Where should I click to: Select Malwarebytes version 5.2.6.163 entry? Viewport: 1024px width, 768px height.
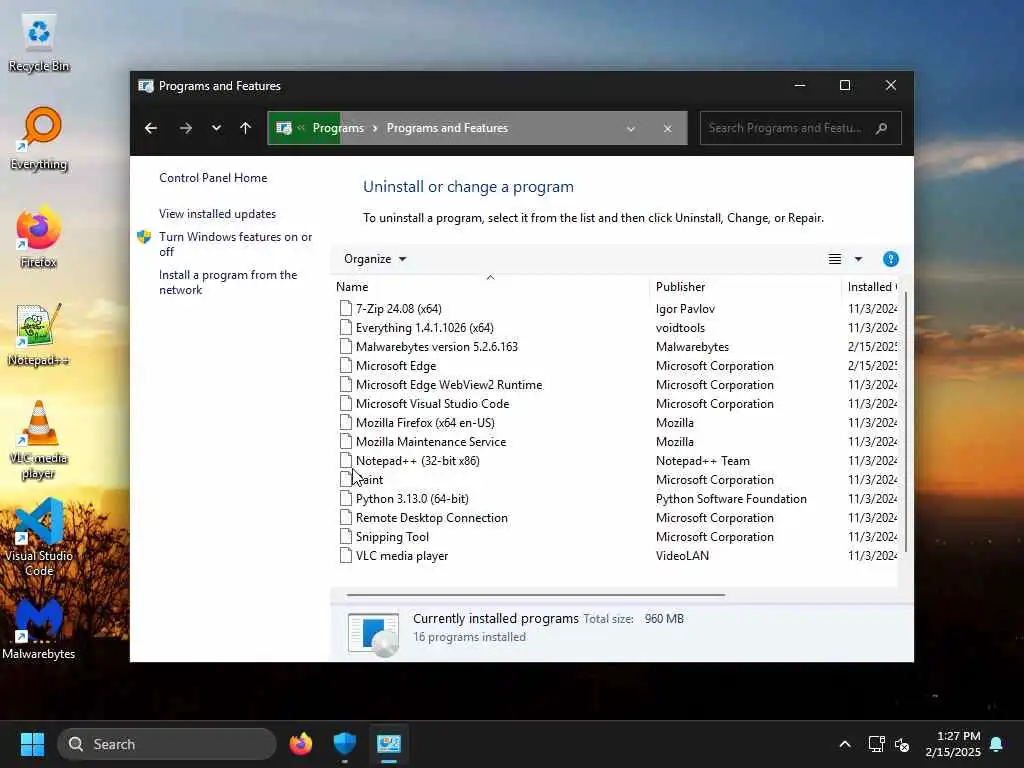pyautogui.click(x=617, y=347)
